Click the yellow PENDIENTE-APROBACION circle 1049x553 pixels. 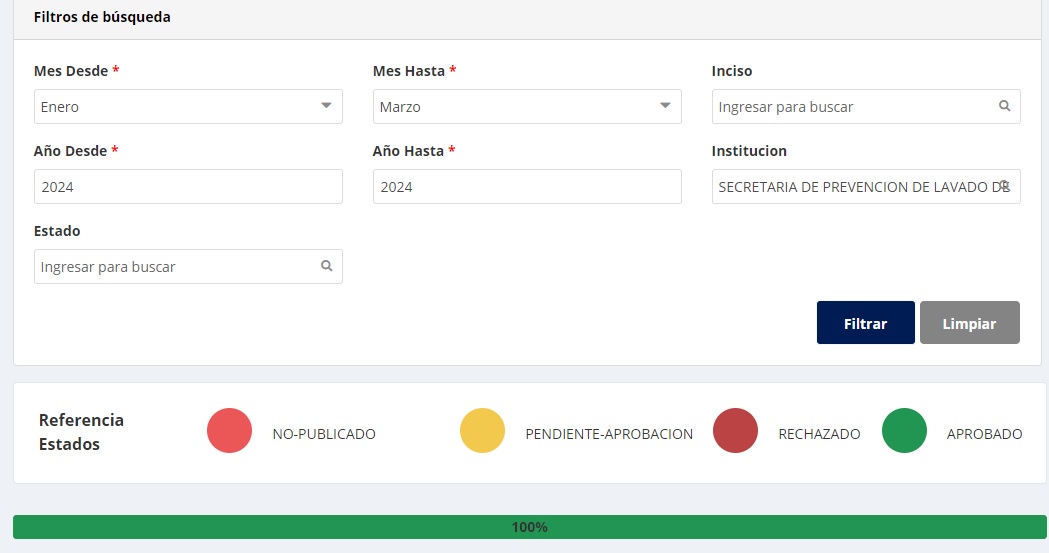482,431
